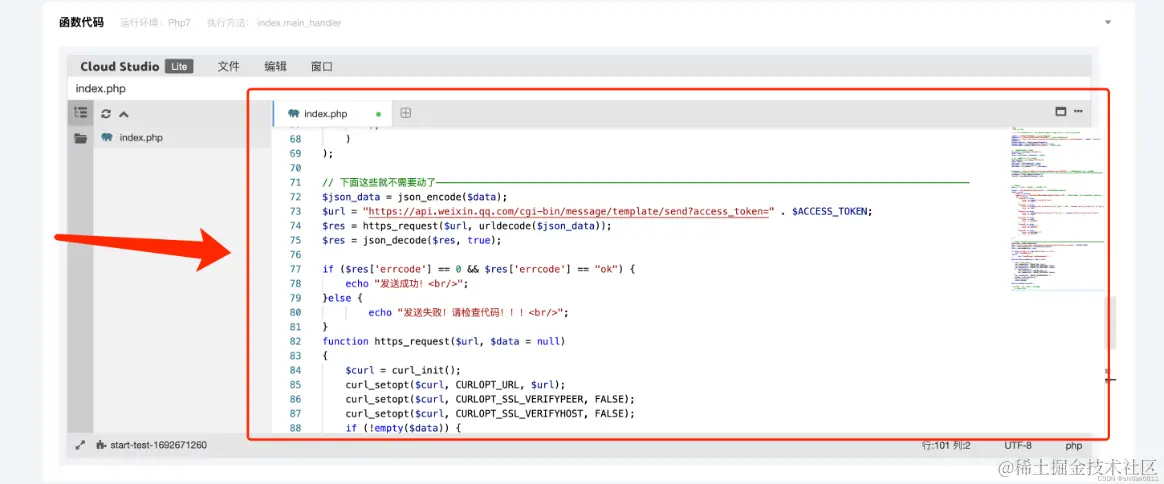This screenshot has width=1164, height=484.
Task: Collapse the 函数代码 section arrow
Action: (x=1108, y=23)
